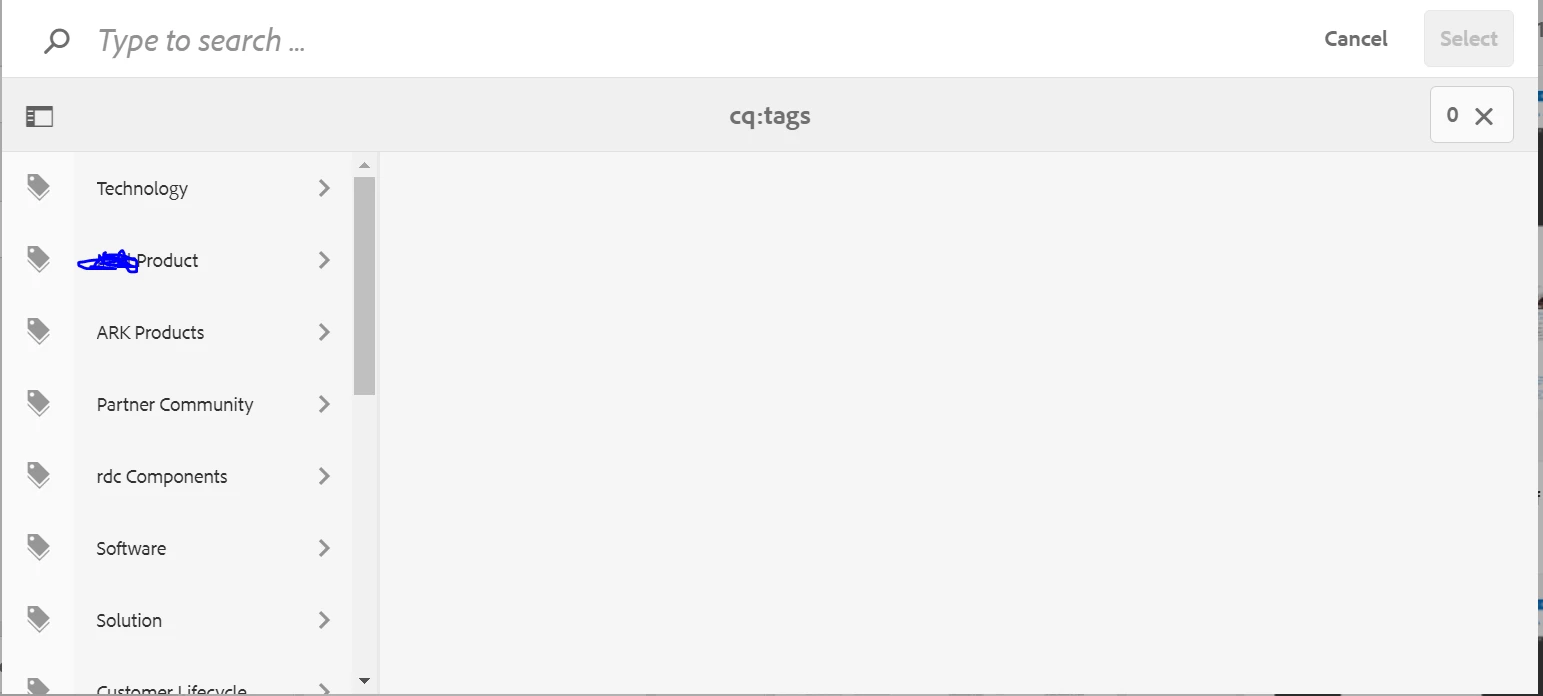
Task: Click the tag list scrollbar thumb
Action: [364, 286]
